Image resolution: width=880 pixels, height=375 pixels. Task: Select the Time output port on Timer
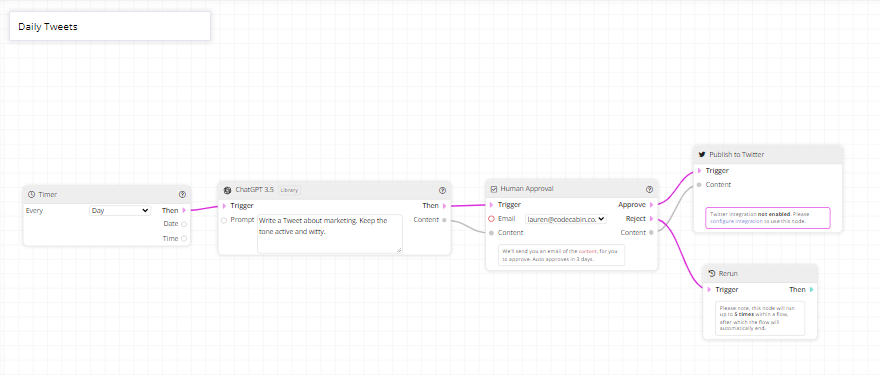(184, 239)
